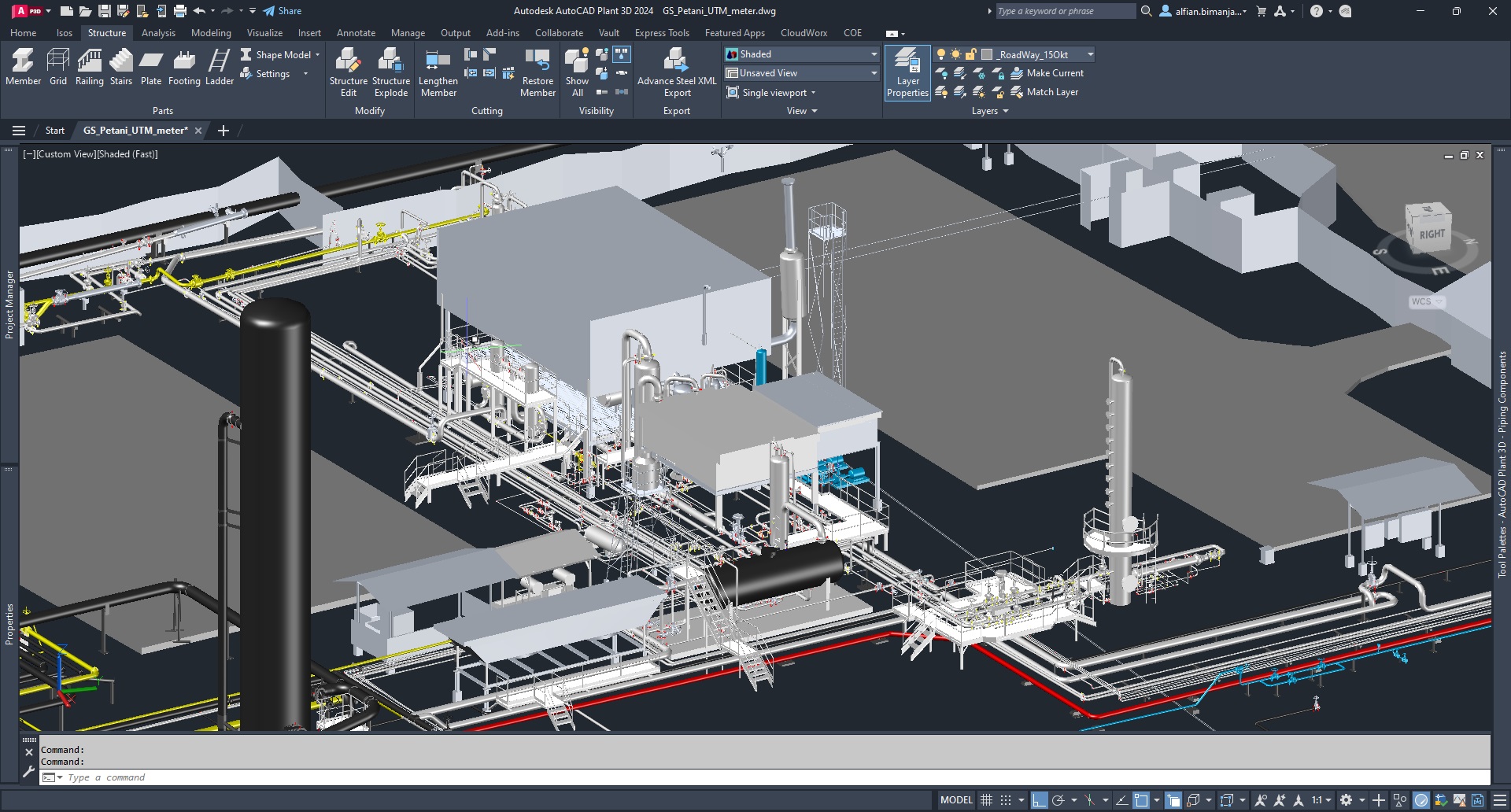Toggle the layer lock padlock icon

pyautogui.click(x=971, y=54)
